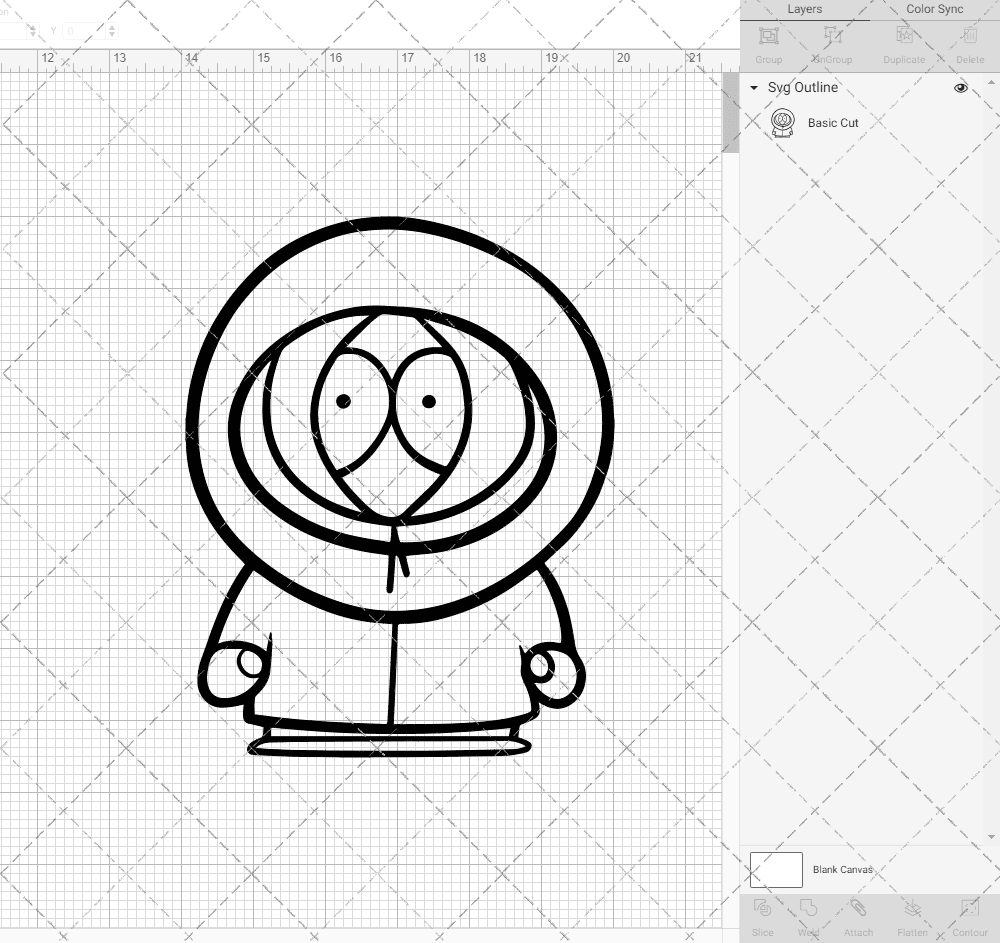The image size is (1000, 943).
Task: Click the canvas vertical scrollbar handle
Action: tap(730, 112)
